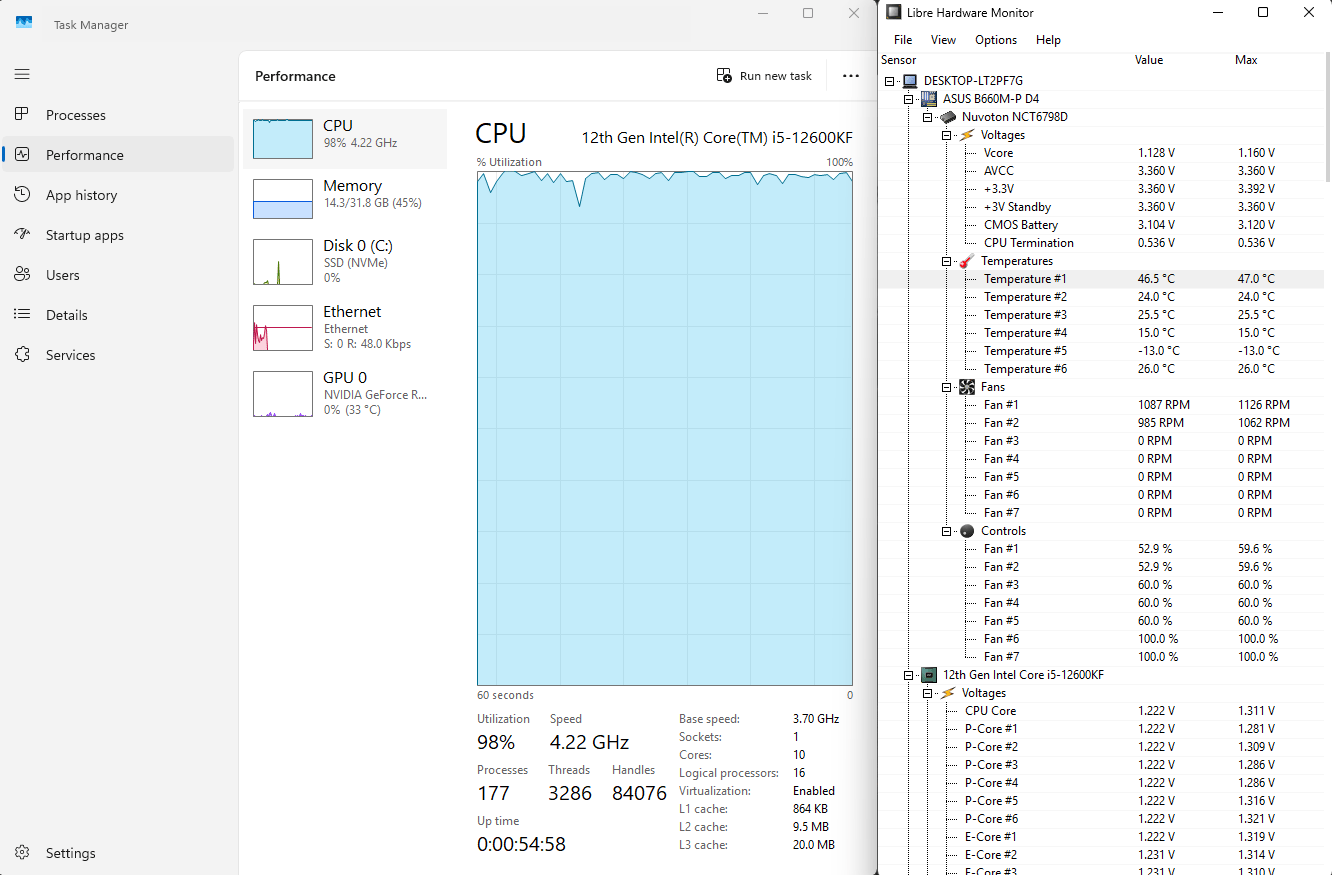Screen dimensions: 1332x875
Task: Select the Temperature #5 row showing -13.0 °C
Action: point(1100,351)
